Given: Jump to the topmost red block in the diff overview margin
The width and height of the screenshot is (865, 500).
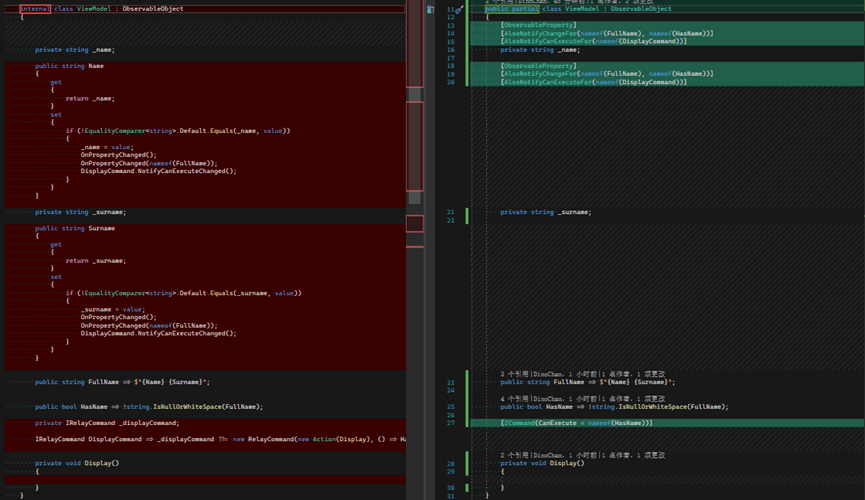Looking at the screenshot, I should (415, 44).
